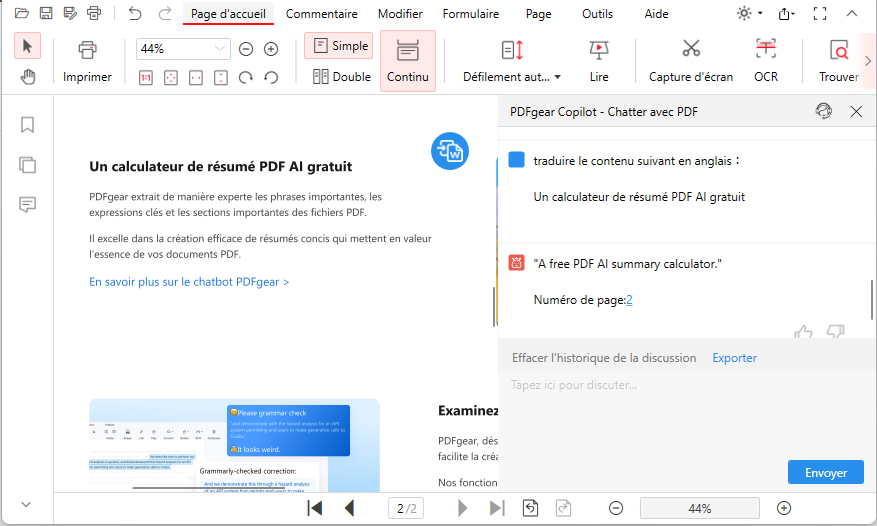This screenshot has width=877, height=526.
Task: Click the small printer icon in top bar
Action: point(94,13)
